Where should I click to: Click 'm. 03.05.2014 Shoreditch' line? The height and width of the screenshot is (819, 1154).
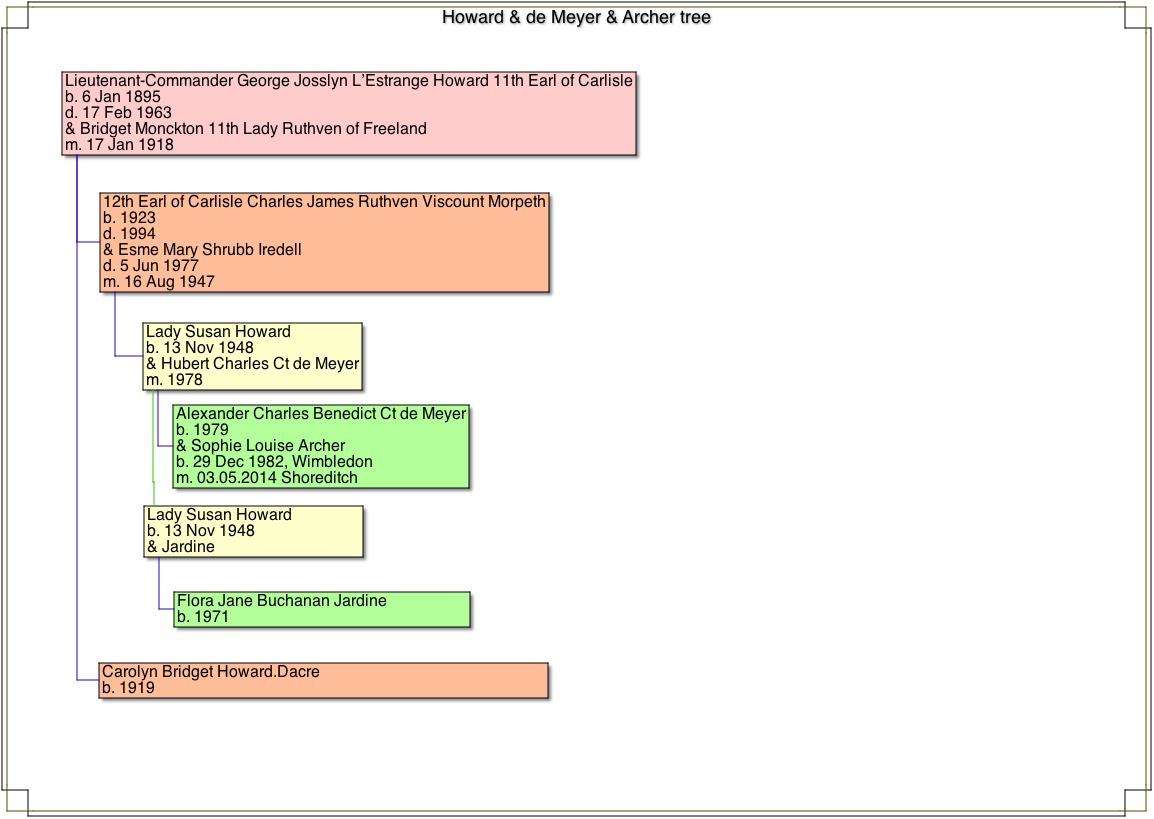[266, 478]
